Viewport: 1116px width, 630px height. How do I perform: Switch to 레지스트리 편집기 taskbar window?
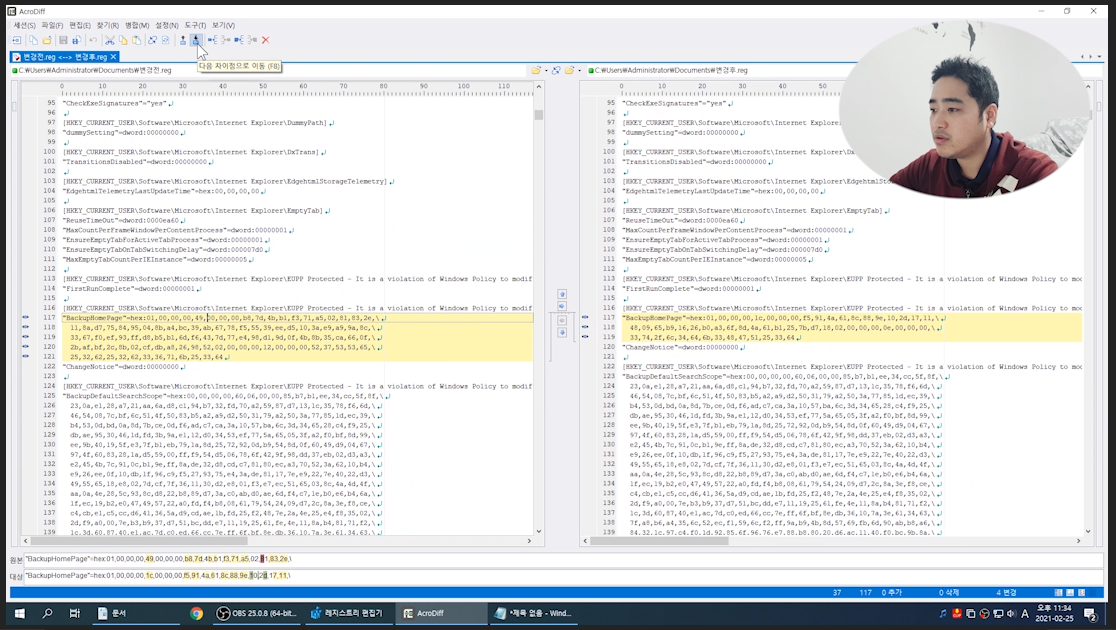(348, 613)
